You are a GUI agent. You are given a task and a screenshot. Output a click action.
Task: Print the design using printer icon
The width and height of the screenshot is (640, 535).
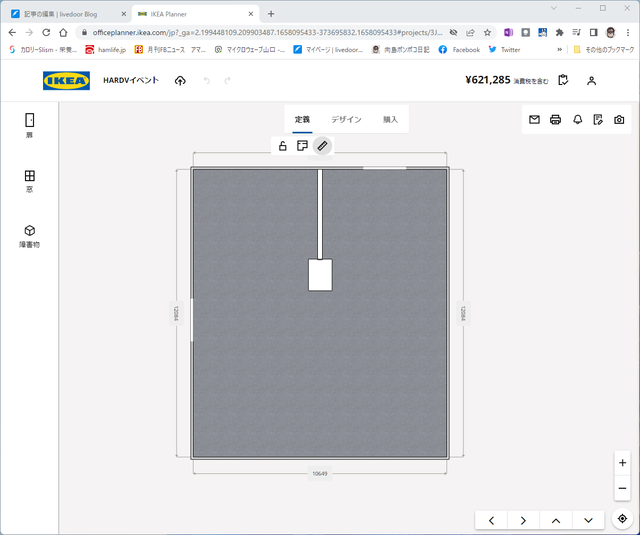556,120
